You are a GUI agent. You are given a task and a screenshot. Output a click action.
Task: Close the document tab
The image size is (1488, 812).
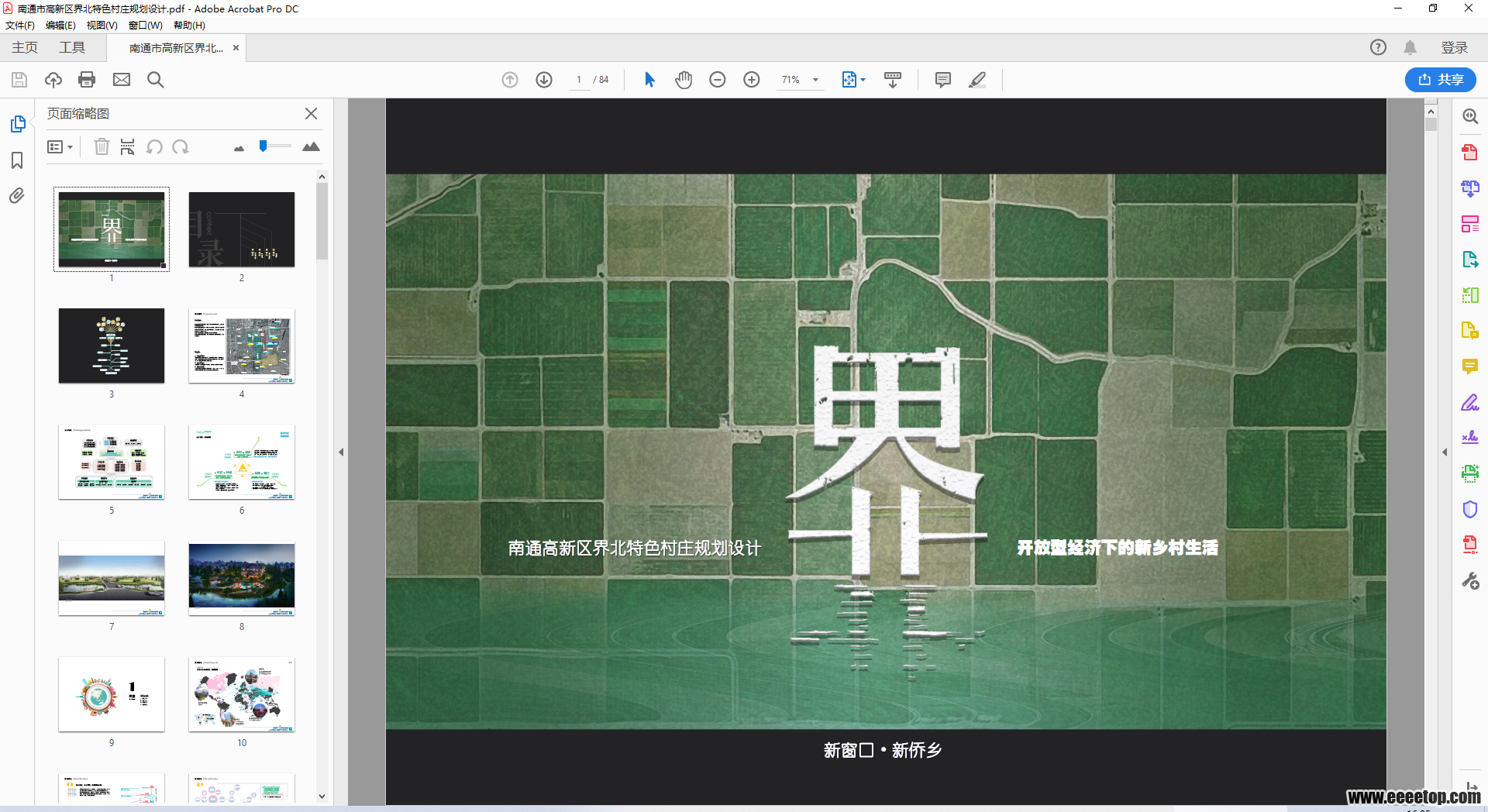point(236,48)
